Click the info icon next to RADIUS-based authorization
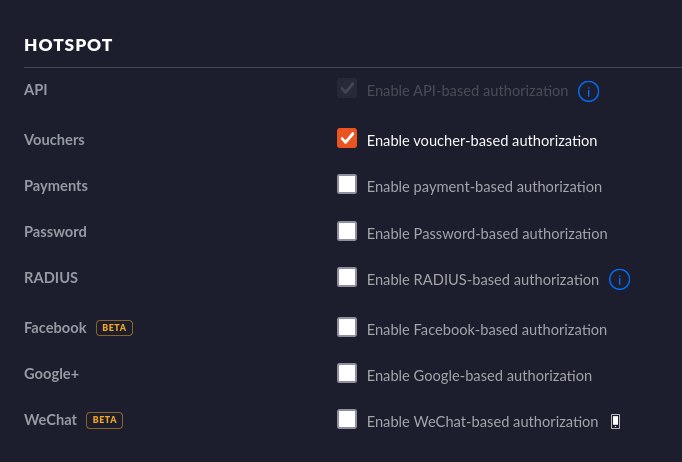682x462 pixels. (620, 280)
